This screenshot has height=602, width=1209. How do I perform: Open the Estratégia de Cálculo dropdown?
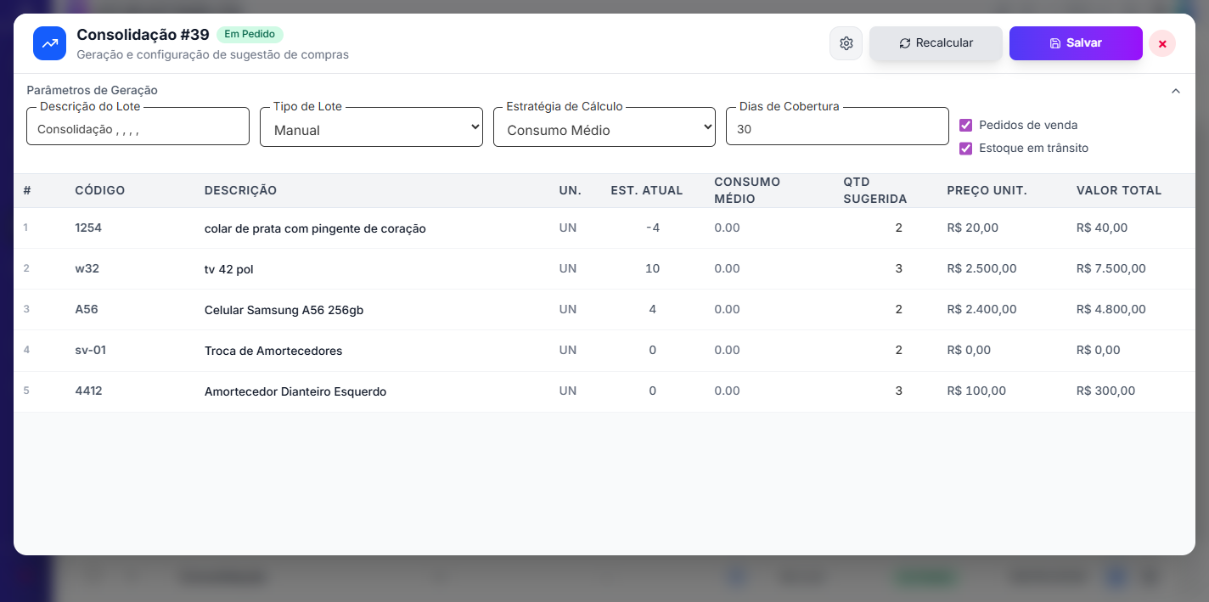(604, 127)
